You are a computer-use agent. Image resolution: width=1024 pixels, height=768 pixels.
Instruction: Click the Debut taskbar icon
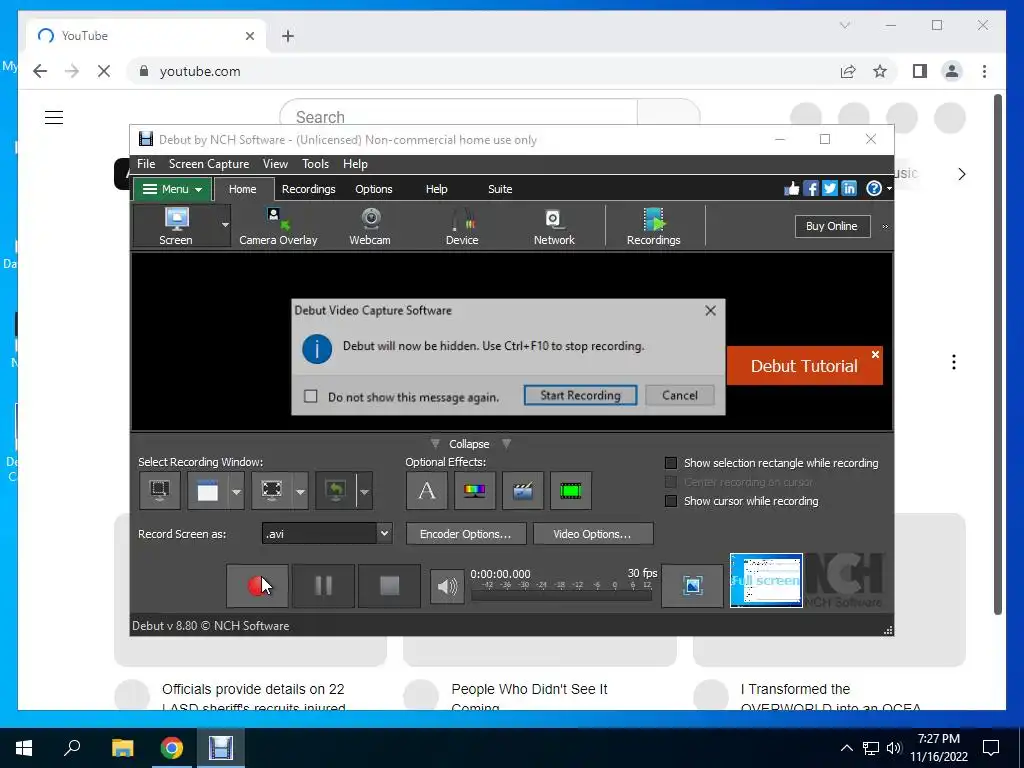point(221,748)
